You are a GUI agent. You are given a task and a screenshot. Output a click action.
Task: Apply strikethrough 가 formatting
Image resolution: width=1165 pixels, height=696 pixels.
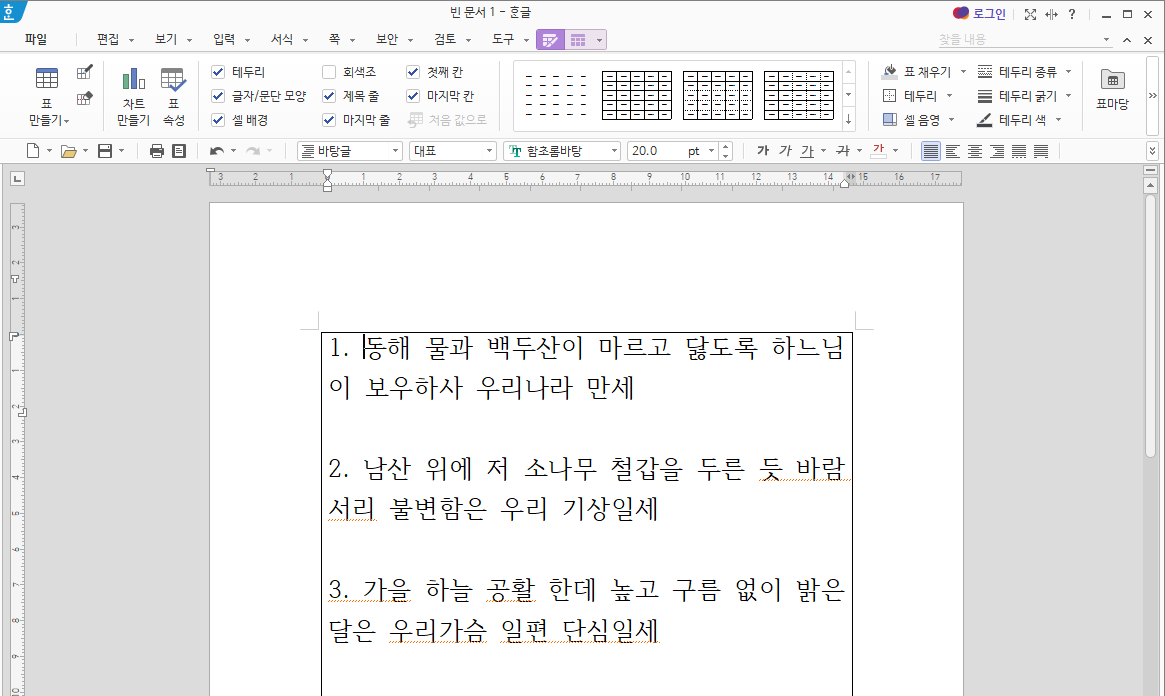click(x=843, y=151)
